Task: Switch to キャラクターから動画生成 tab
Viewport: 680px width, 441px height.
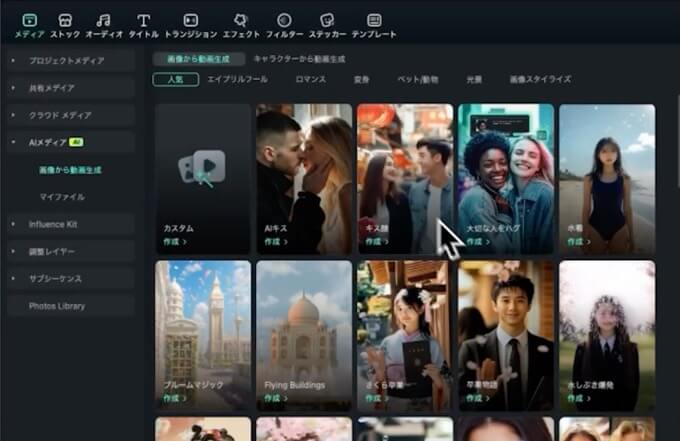Action: [300, 59]
